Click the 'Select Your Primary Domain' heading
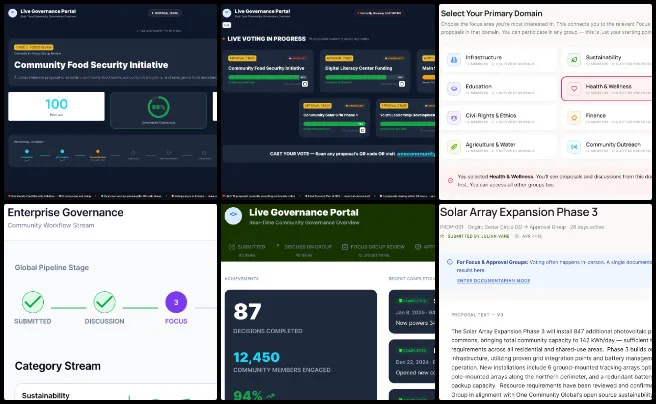The height and width of the screenshot is (404, 656). point(491,13)
